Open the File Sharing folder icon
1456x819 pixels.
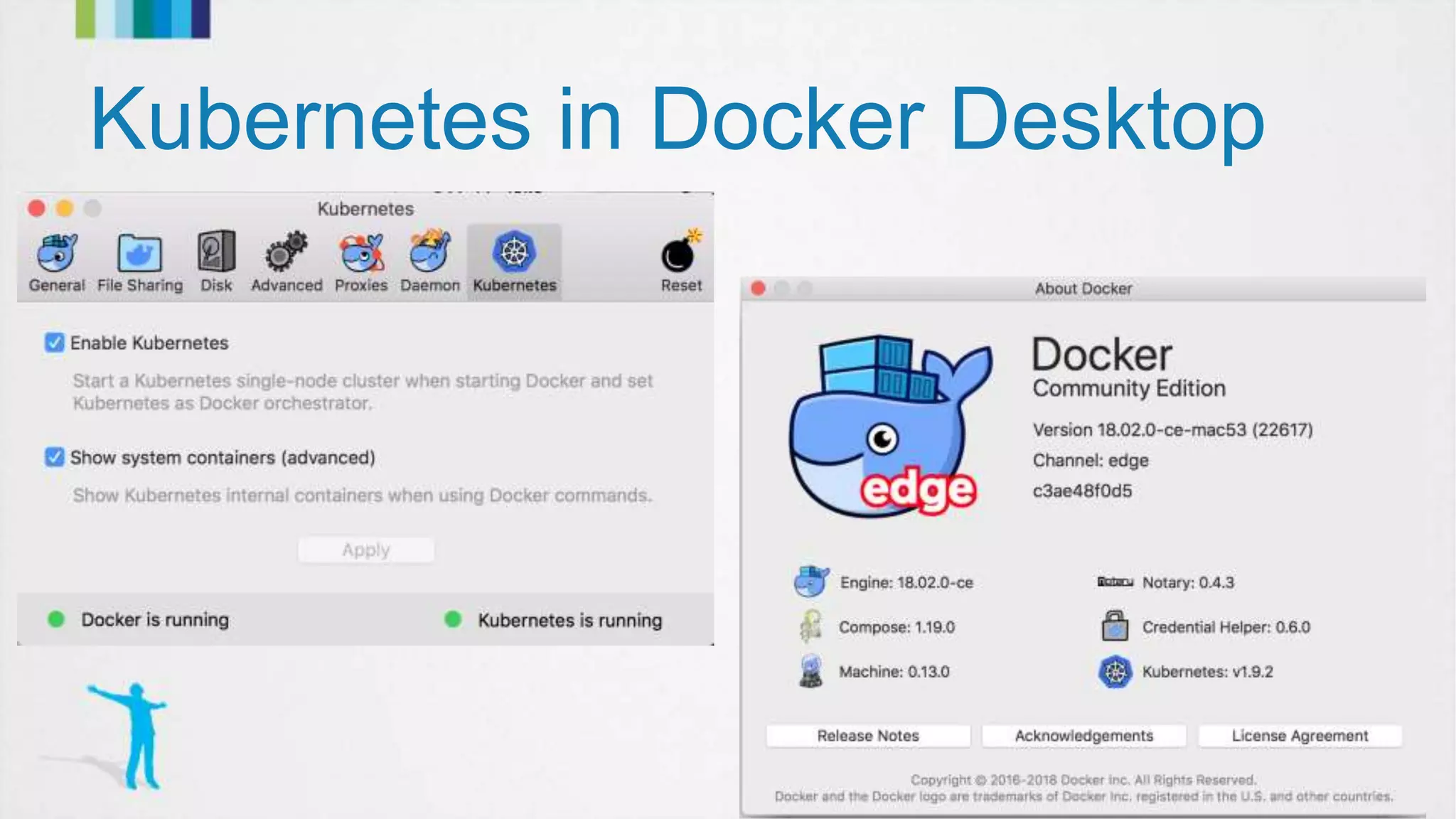click(x=139, y=252)
